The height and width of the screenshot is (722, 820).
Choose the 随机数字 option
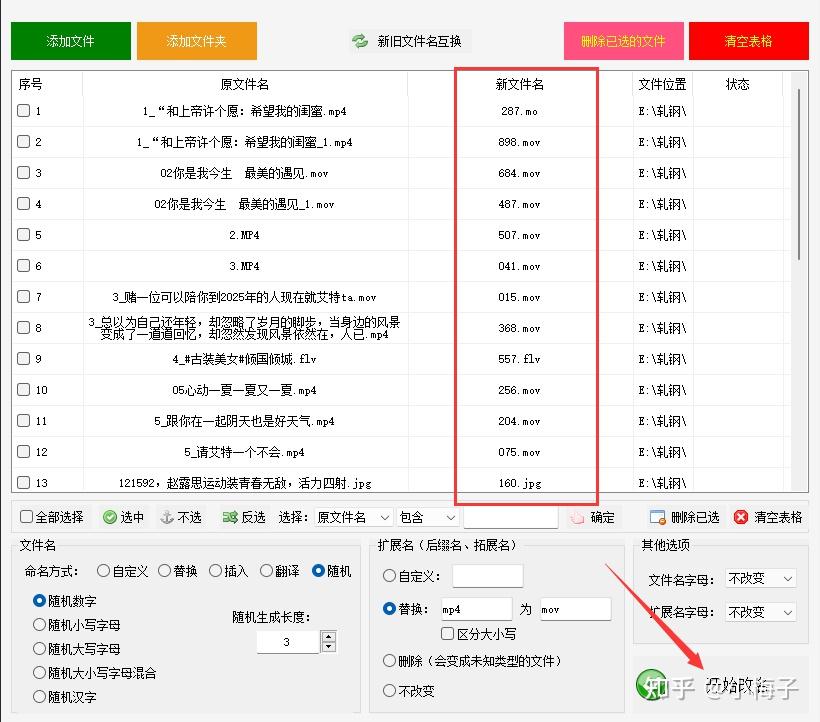tap(39, 601)
